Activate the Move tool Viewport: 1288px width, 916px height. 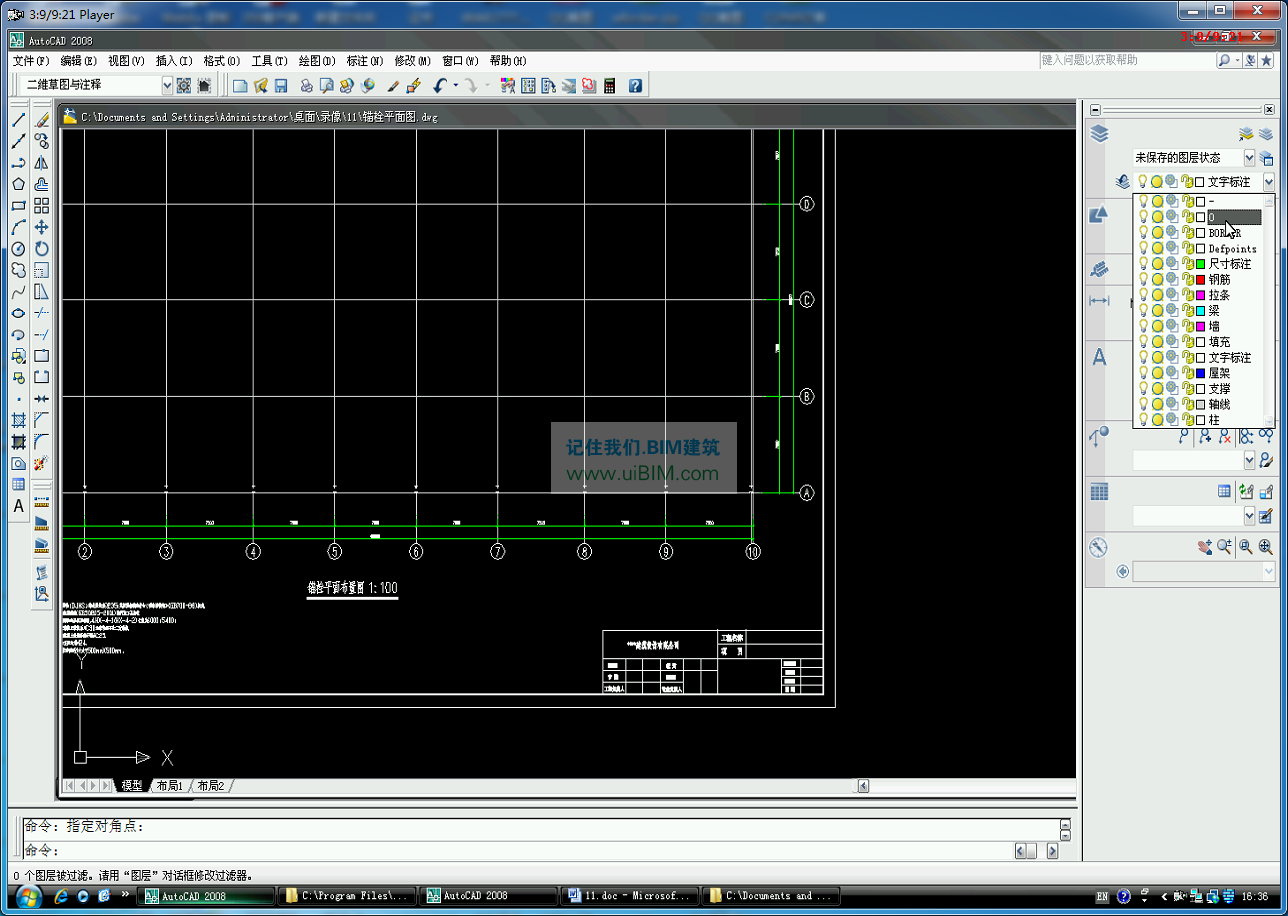42,227
